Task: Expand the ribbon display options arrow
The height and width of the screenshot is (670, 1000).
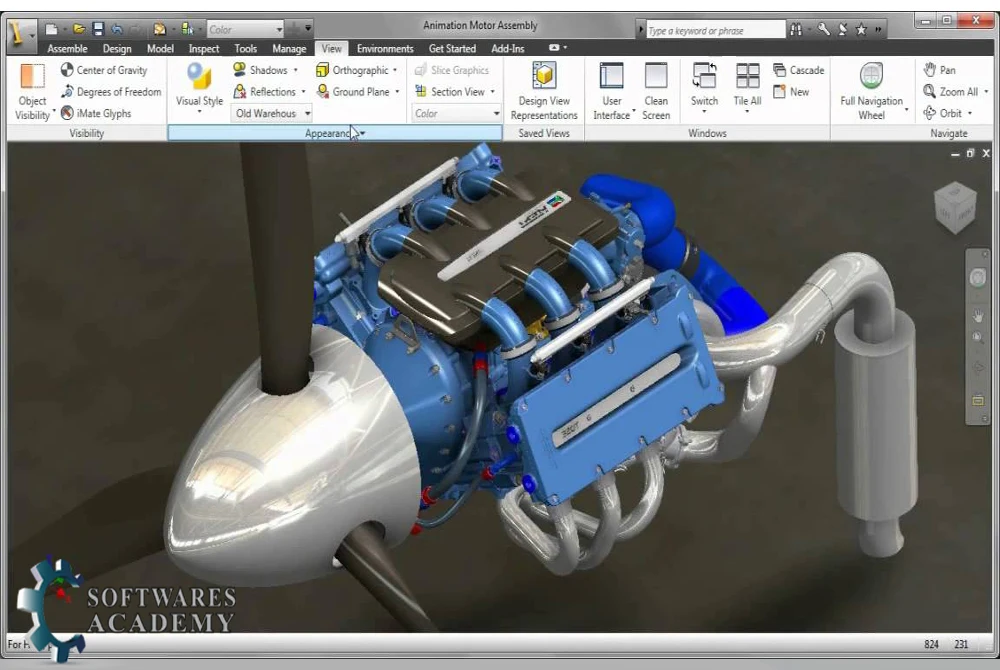Action: [x=565, y=48]
